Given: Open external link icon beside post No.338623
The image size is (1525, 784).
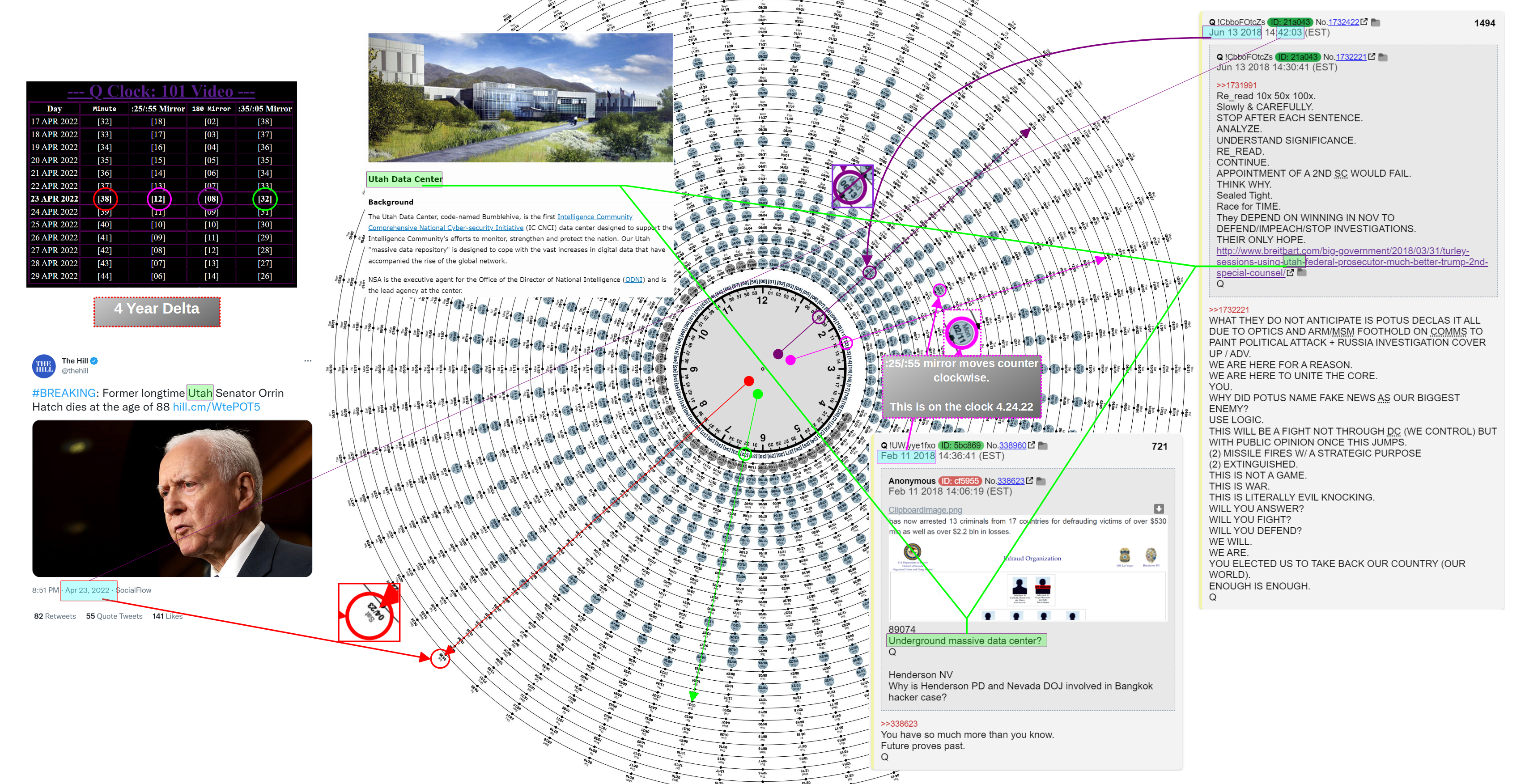Looking at the screenshot, I should coord(1029,480).
